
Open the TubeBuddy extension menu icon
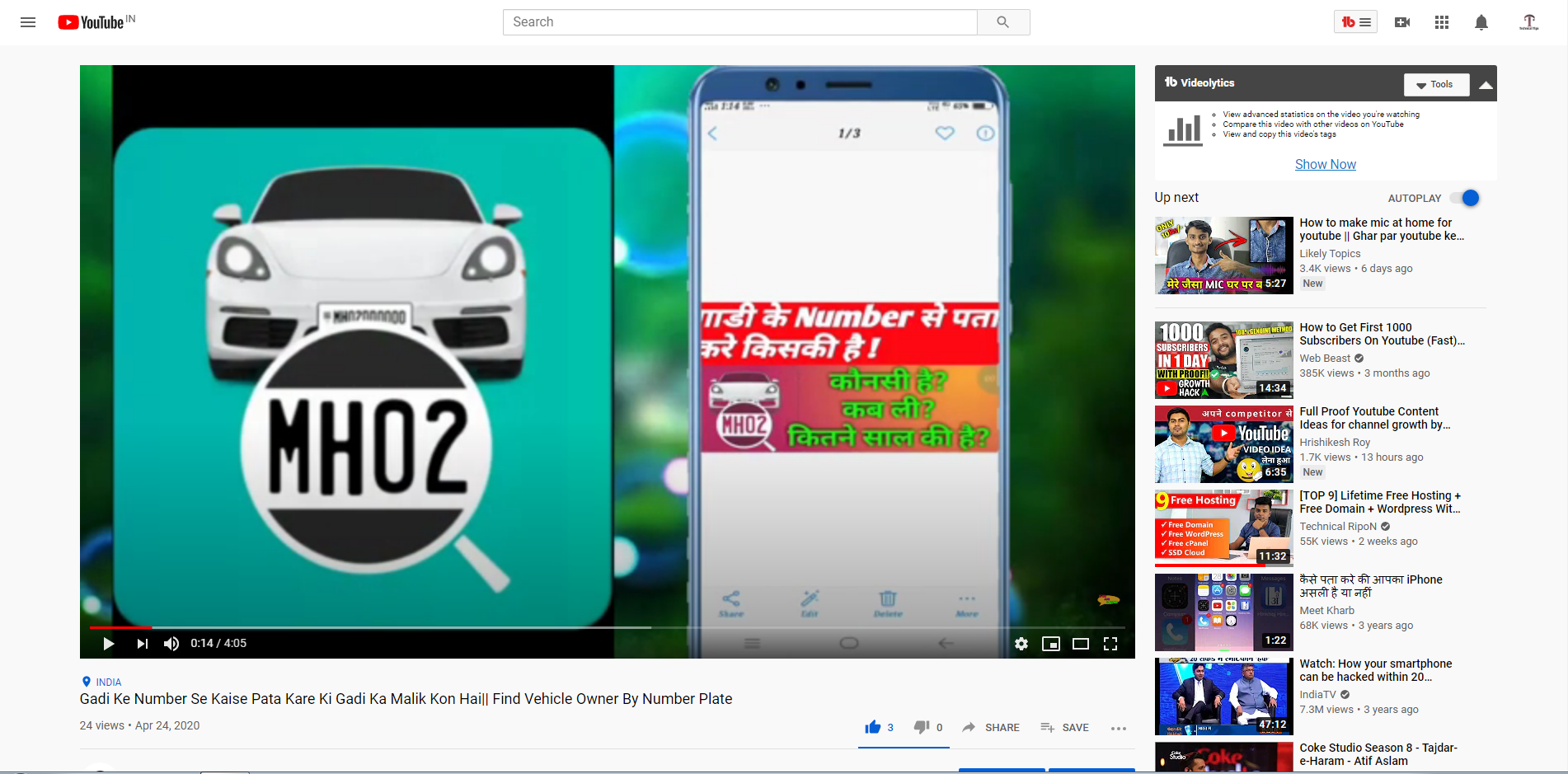pyautogui.click(x=1355, y=22)
